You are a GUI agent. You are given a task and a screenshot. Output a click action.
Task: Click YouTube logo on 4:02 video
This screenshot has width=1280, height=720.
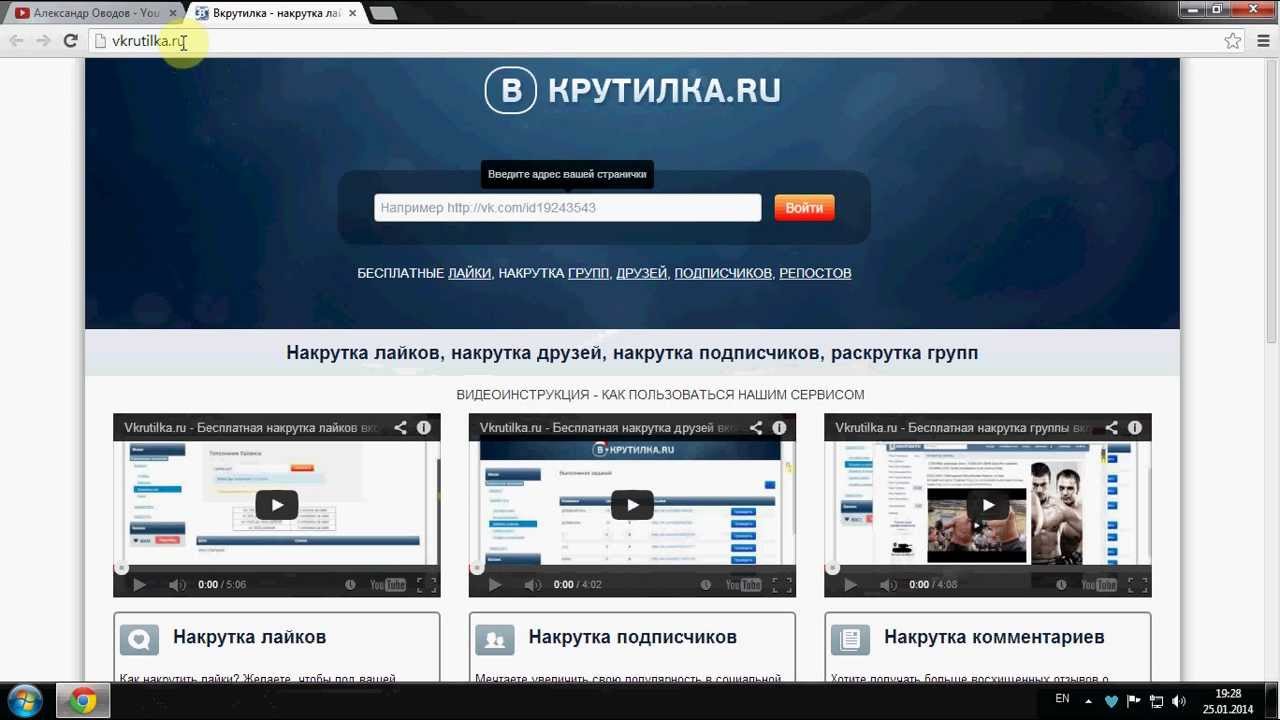point(744,585)
